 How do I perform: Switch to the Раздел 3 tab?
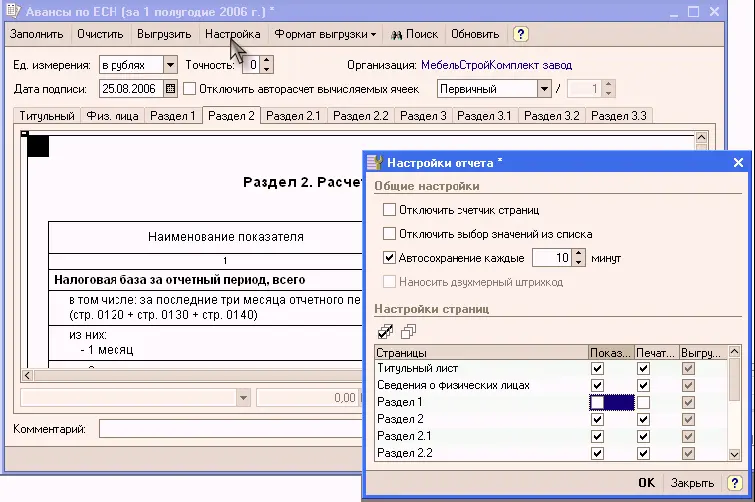click(423, 116)
